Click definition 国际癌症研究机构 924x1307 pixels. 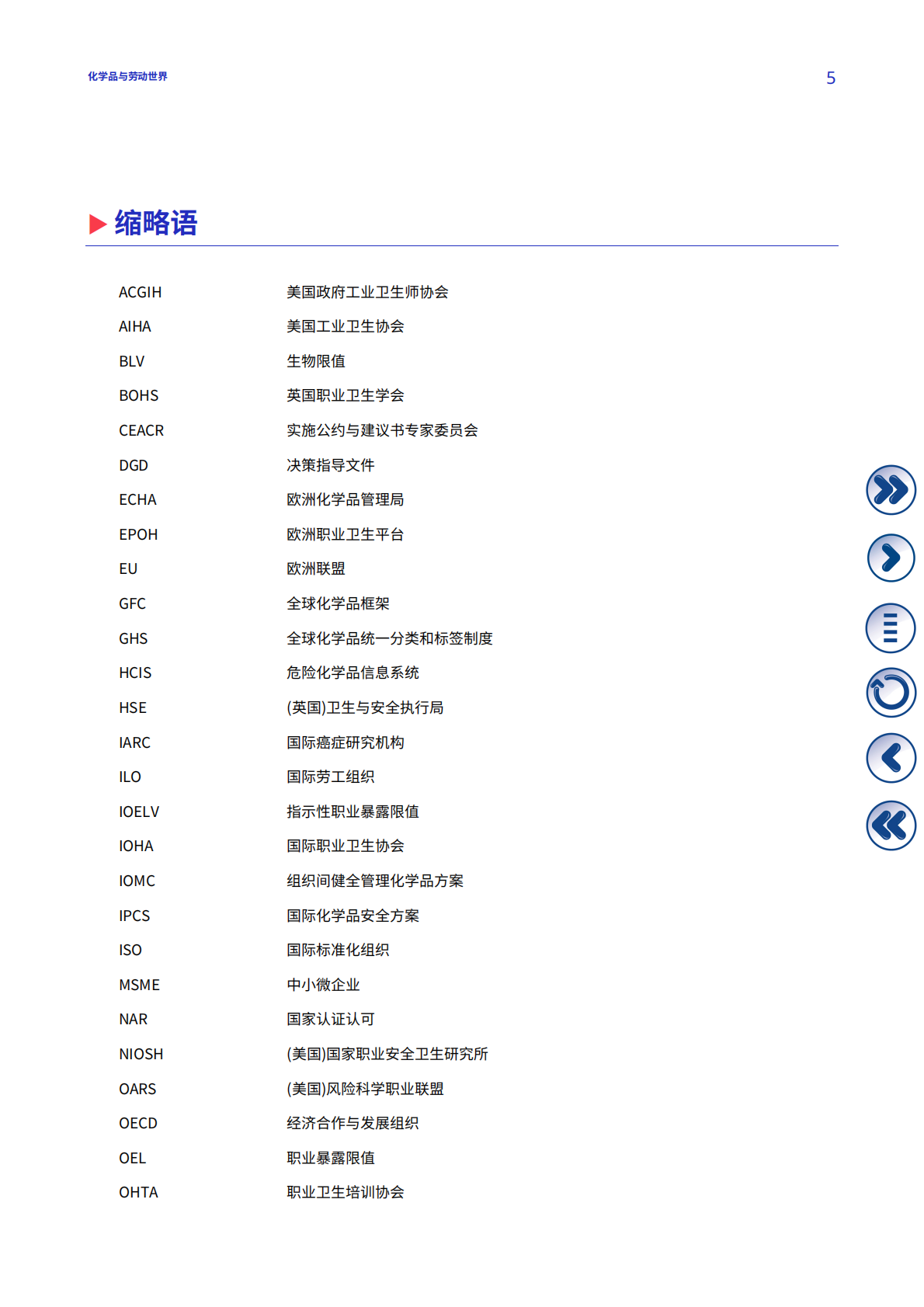[346, 742]
